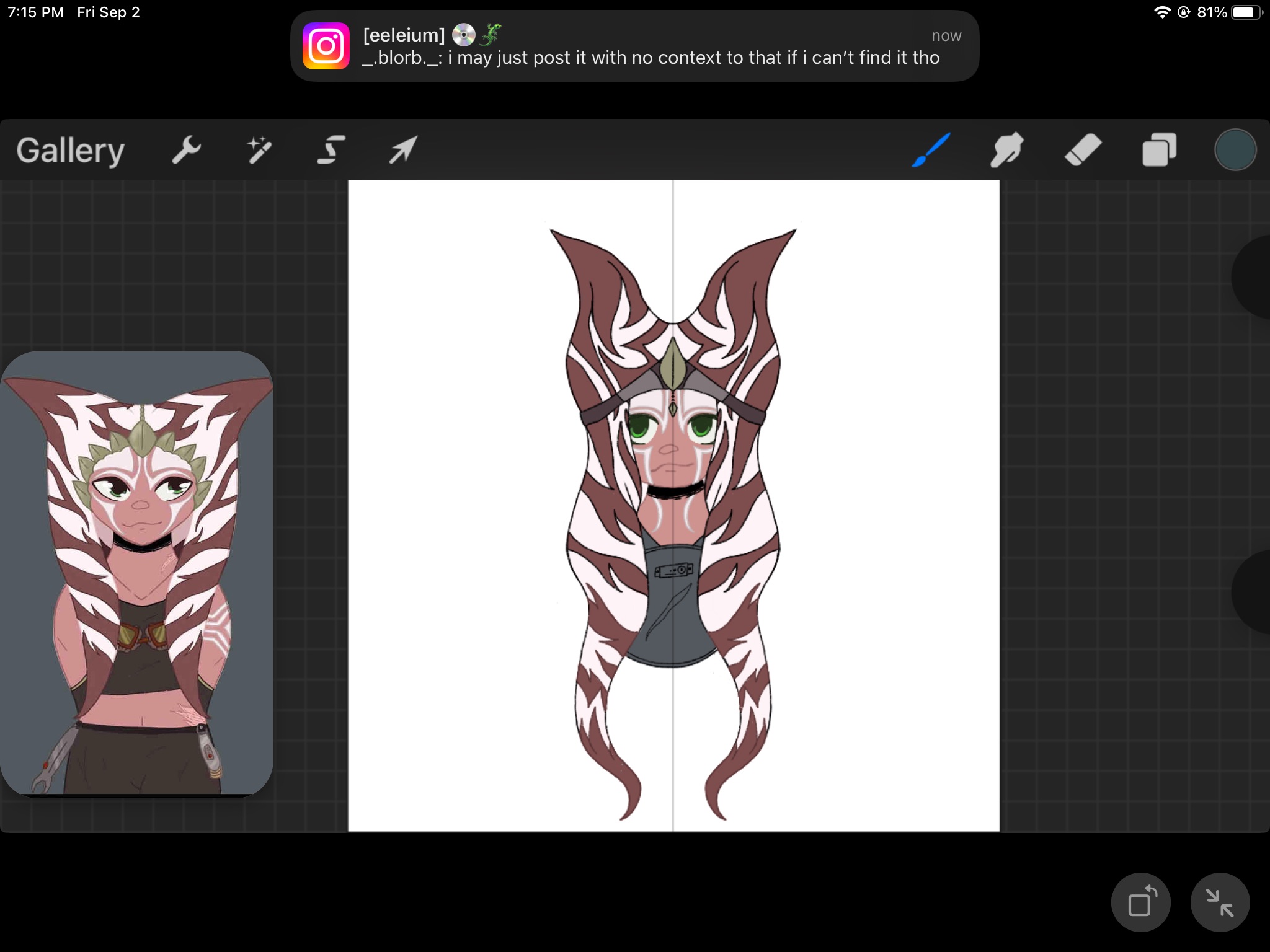
Task: Open the Layers panel
Action: (x=1159, y=150)
